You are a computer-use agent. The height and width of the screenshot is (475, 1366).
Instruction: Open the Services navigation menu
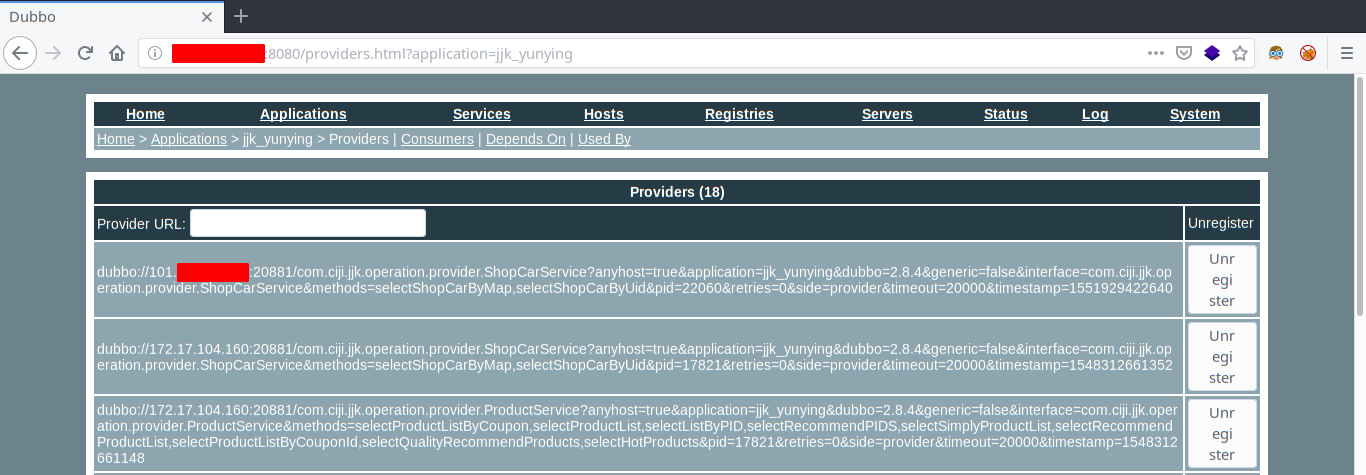pyautogui.click(x=482, y=114)
